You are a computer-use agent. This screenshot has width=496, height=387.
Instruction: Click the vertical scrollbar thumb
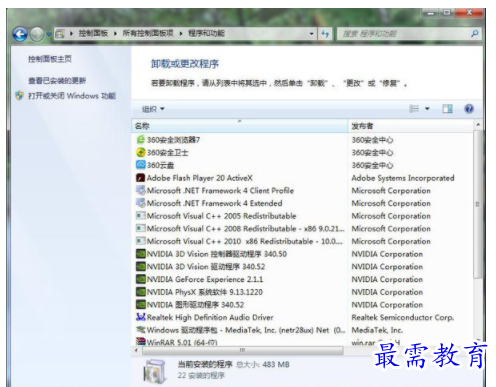coord(478,204)
